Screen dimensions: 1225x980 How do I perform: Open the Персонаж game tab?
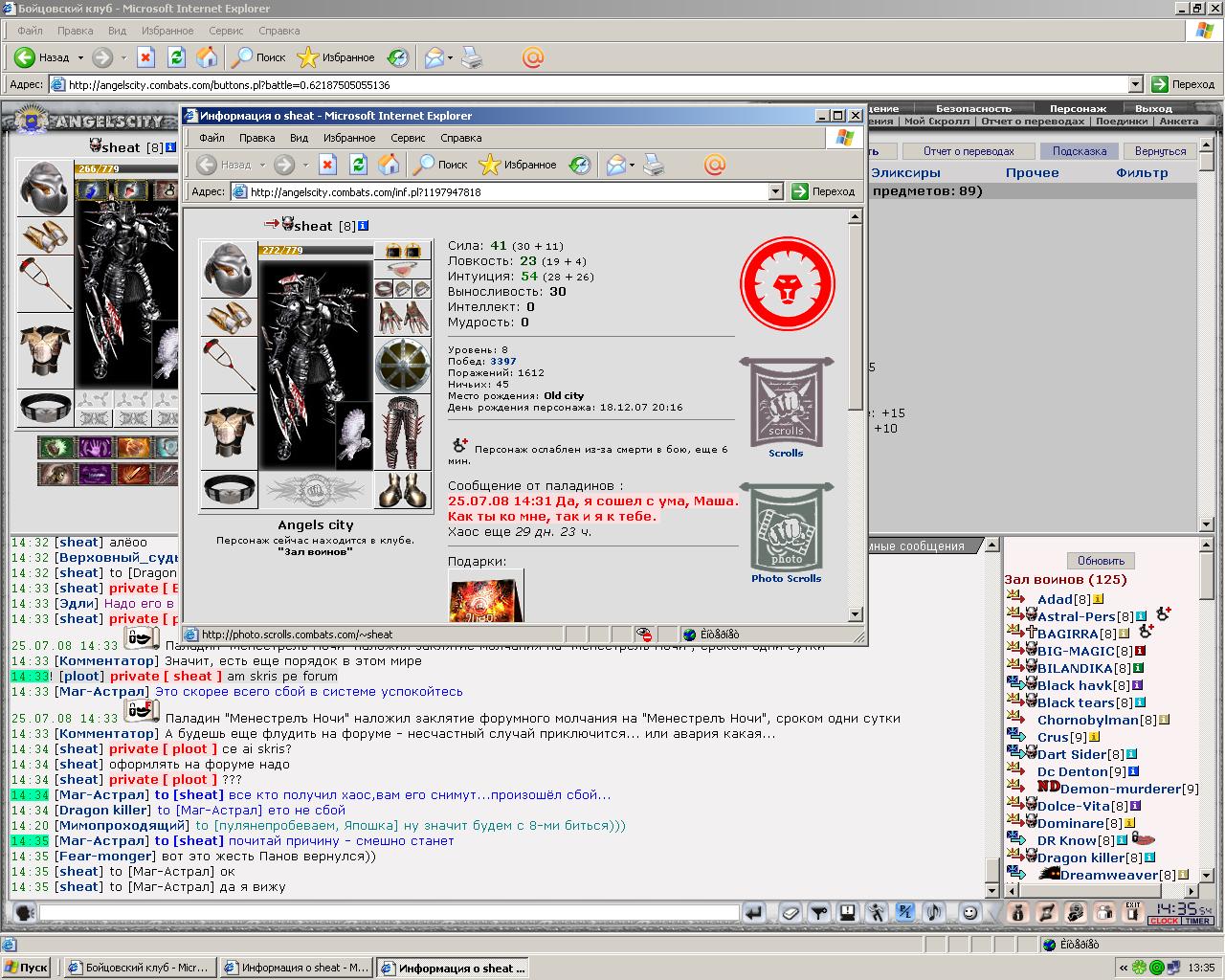coord(1078,108)
